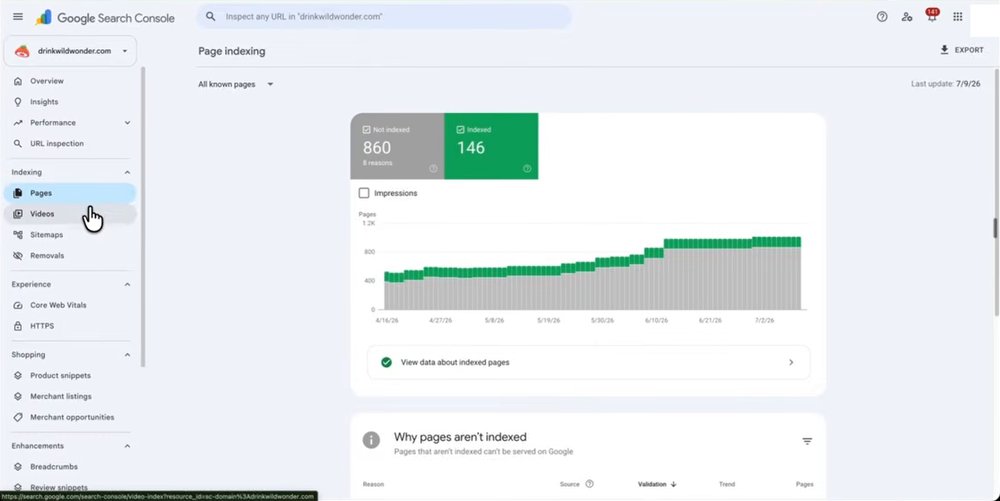Screen dimensions: 1000x501
Task: Open the All known pages dropdown
Action: coord(236,84)
